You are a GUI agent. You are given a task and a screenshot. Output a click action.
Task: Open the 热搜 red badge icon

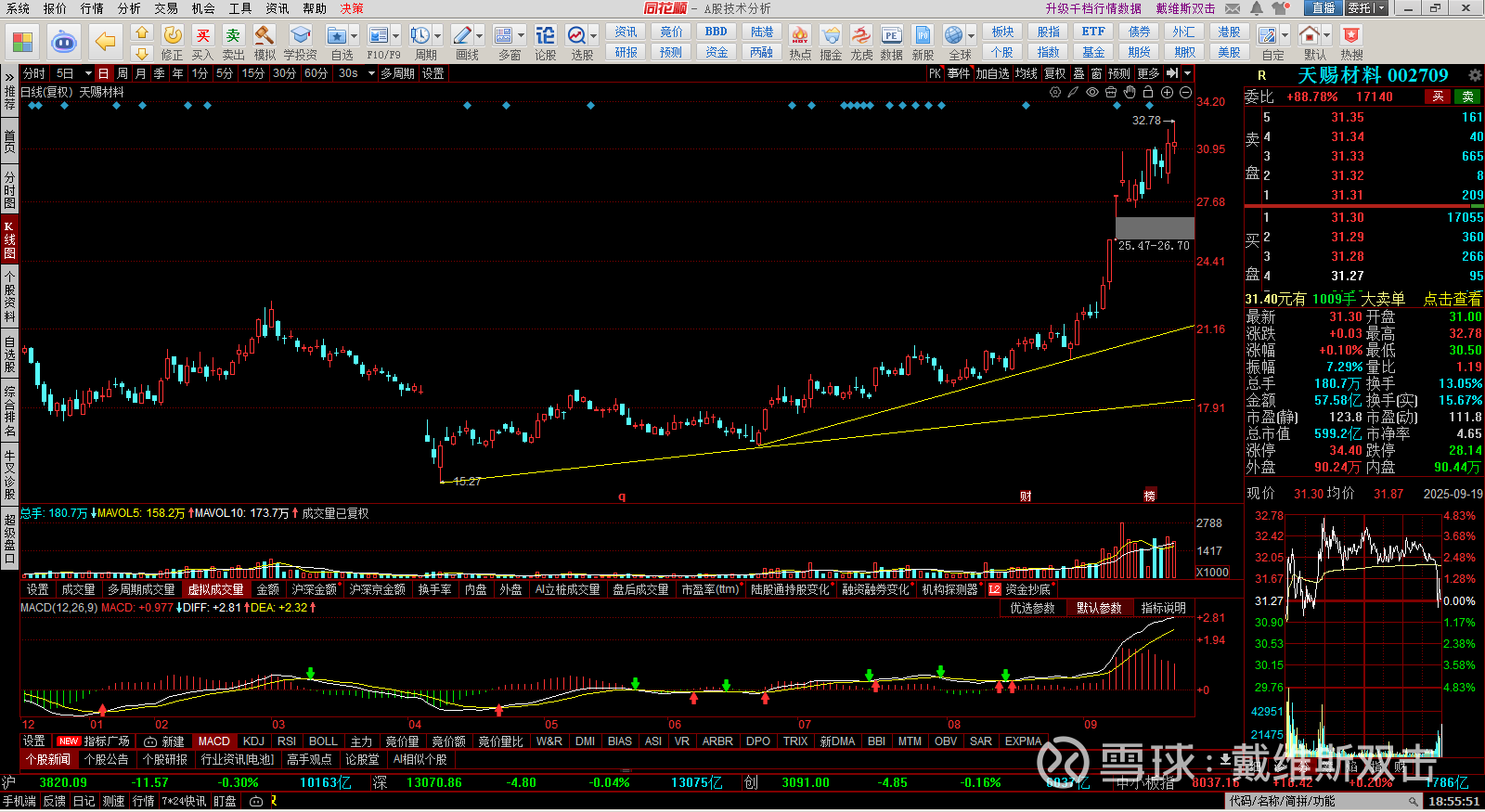[x=1351, y=35]
